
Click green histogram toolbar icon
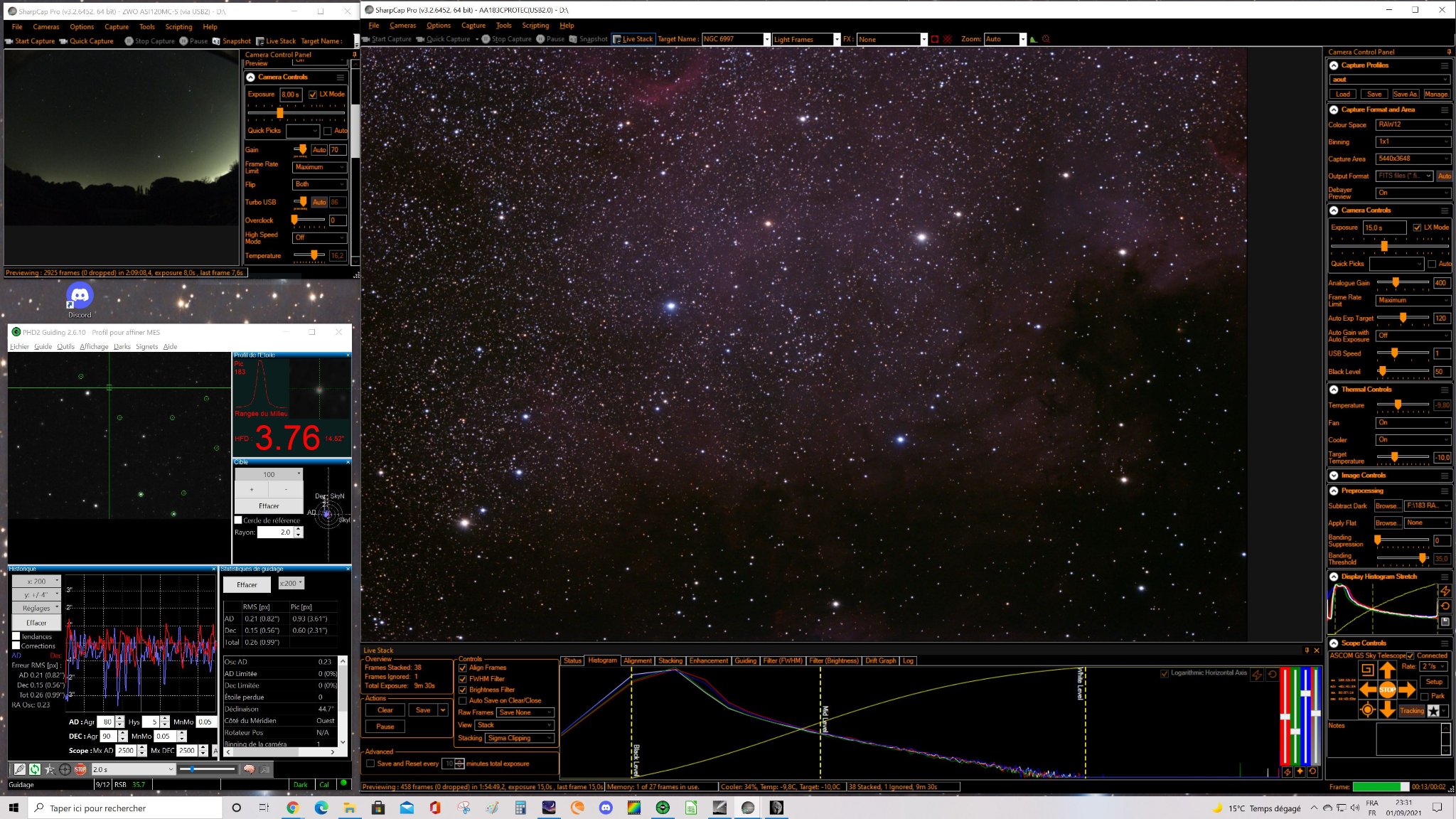click(x=1034, y=39)
